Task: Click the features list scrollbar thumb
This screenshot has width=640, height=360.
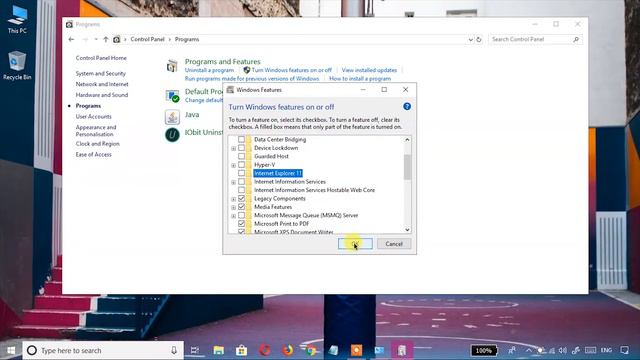Action: (x=407, y=167)
